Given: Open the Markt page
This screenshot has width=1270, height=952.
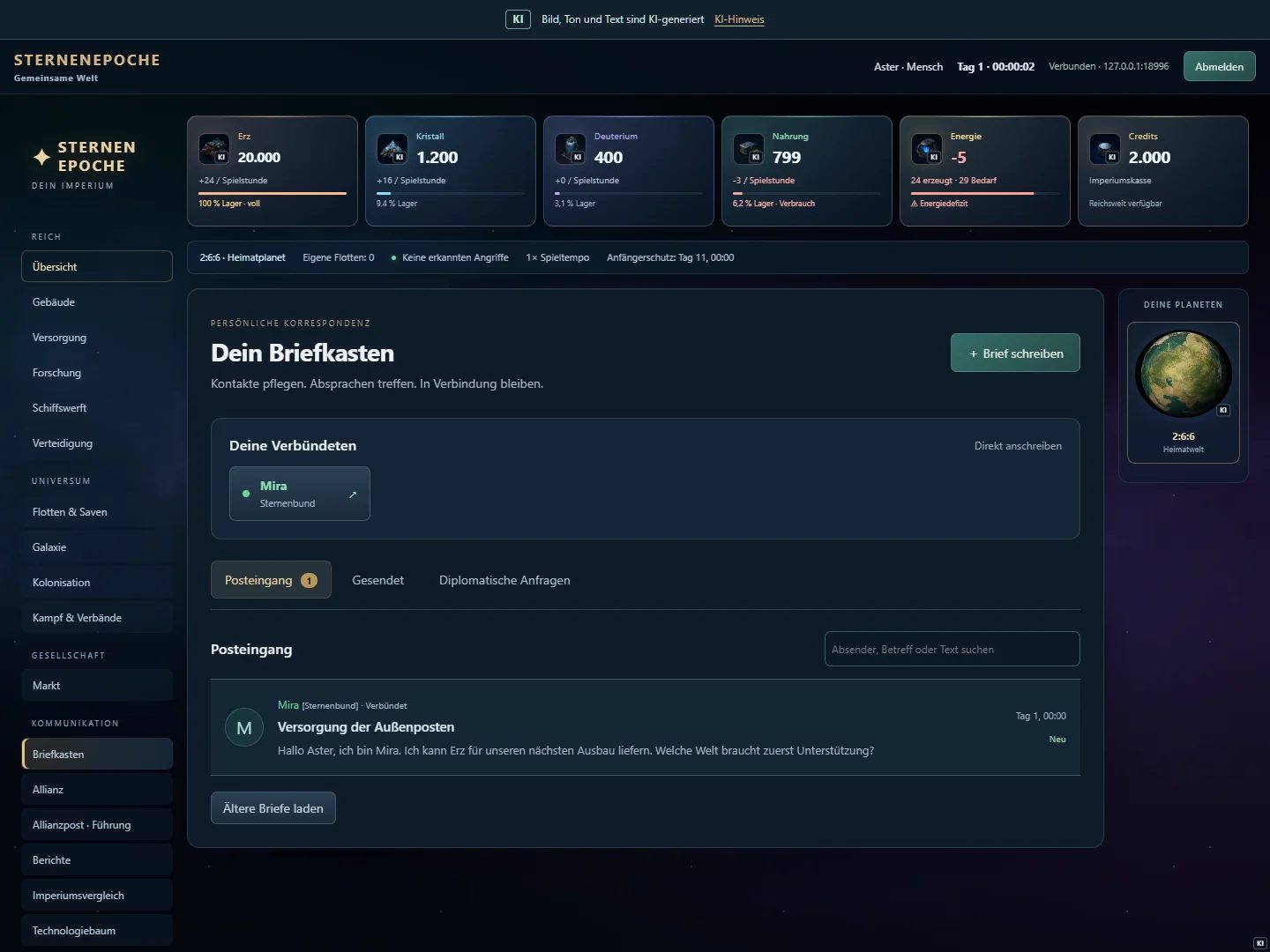Looking at the screenshot, I should [97, 686].
